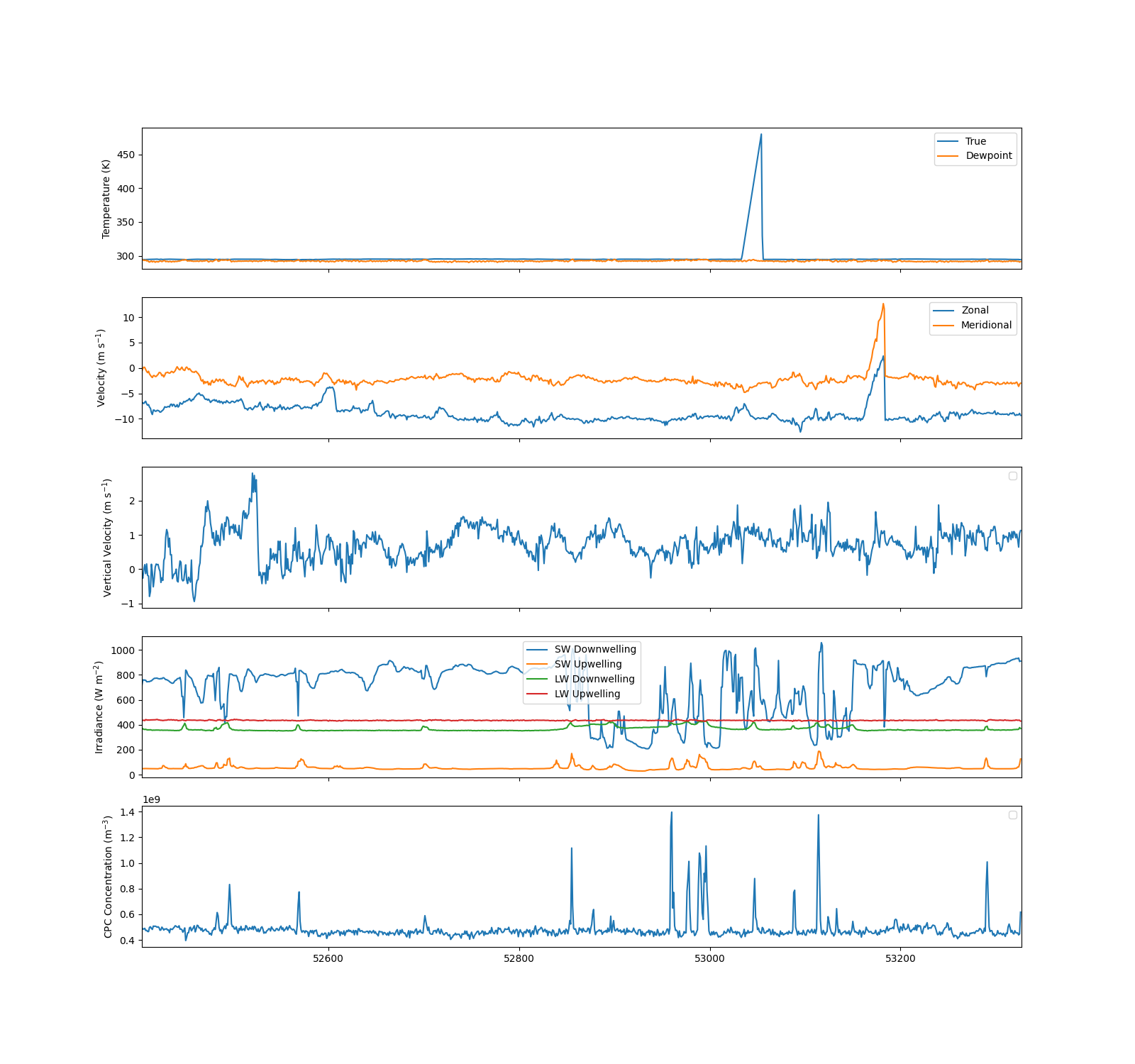Click the red LW Upwelling legend line

click(537, 694)
